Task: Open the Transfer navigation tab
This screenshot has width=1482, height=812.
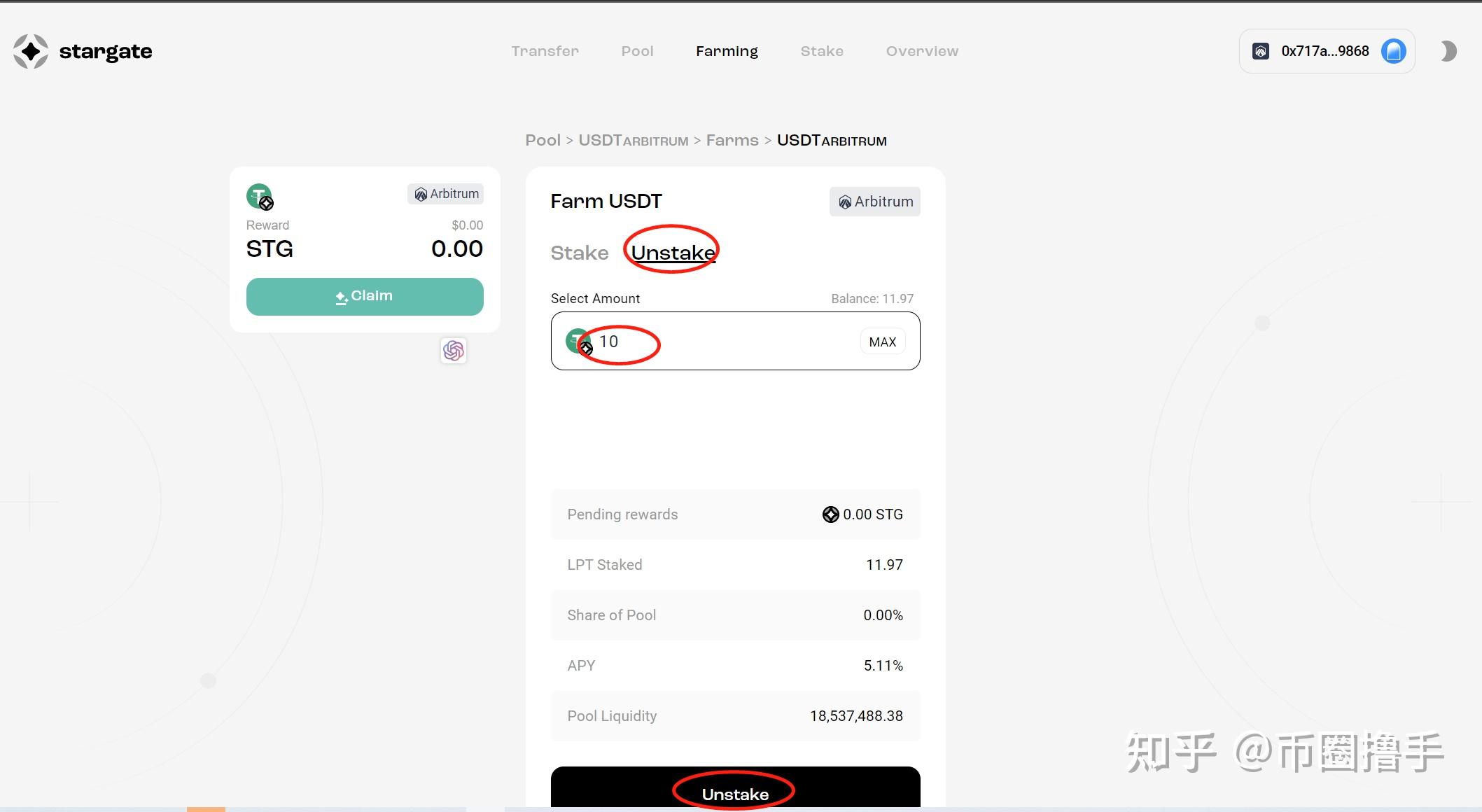Action: pyautogui.click(x=545, y=51)
